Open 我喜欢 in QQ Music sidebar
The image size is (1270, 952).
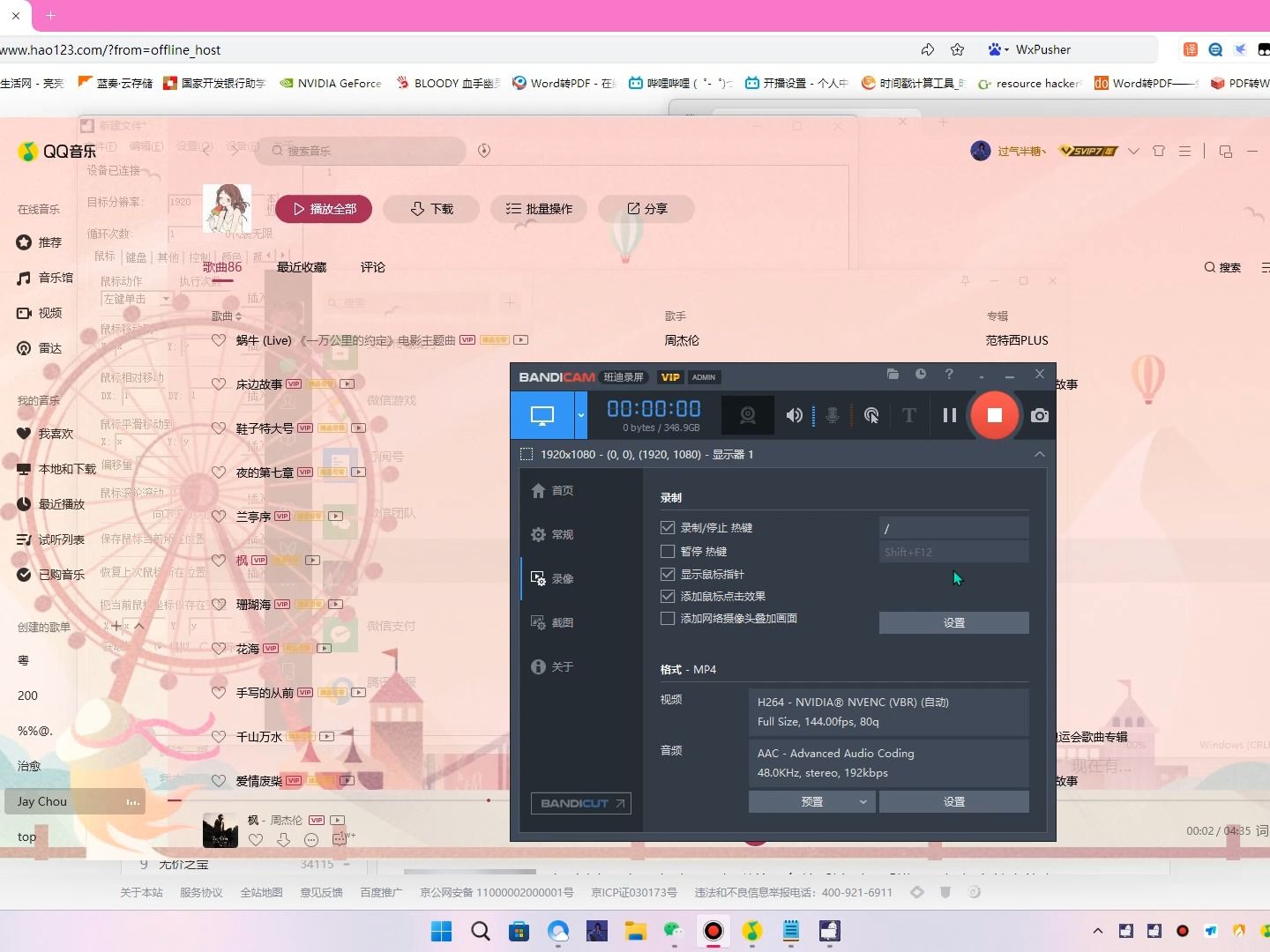coord(46,434)
